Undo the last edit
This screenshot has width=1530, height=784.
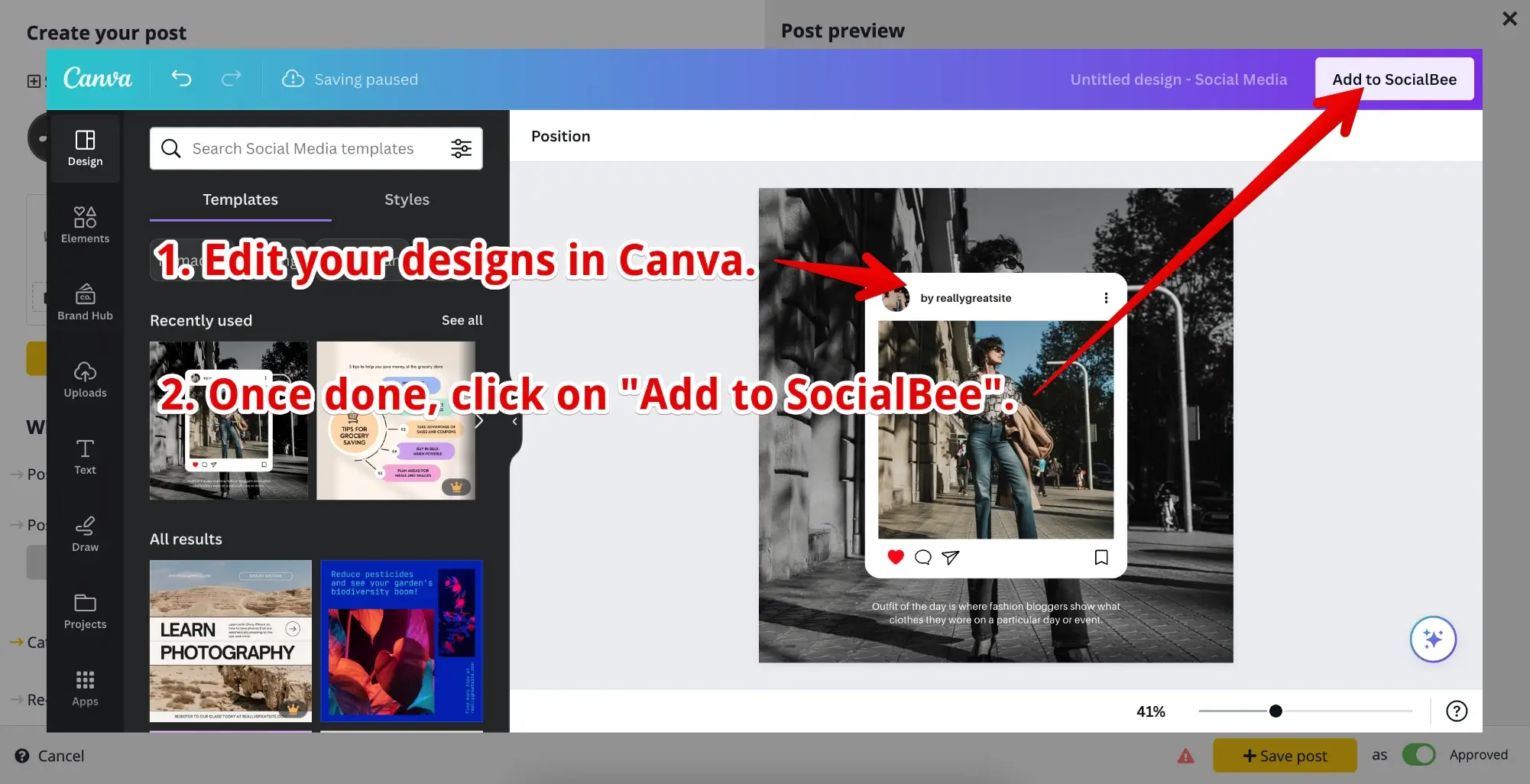[x=181, y=78]
